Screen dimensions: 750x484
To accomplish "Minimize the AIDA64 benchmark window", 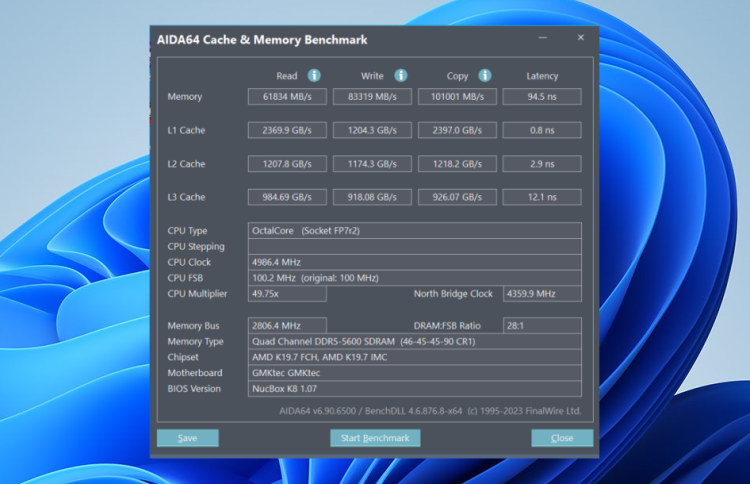I will pos(542,38).
